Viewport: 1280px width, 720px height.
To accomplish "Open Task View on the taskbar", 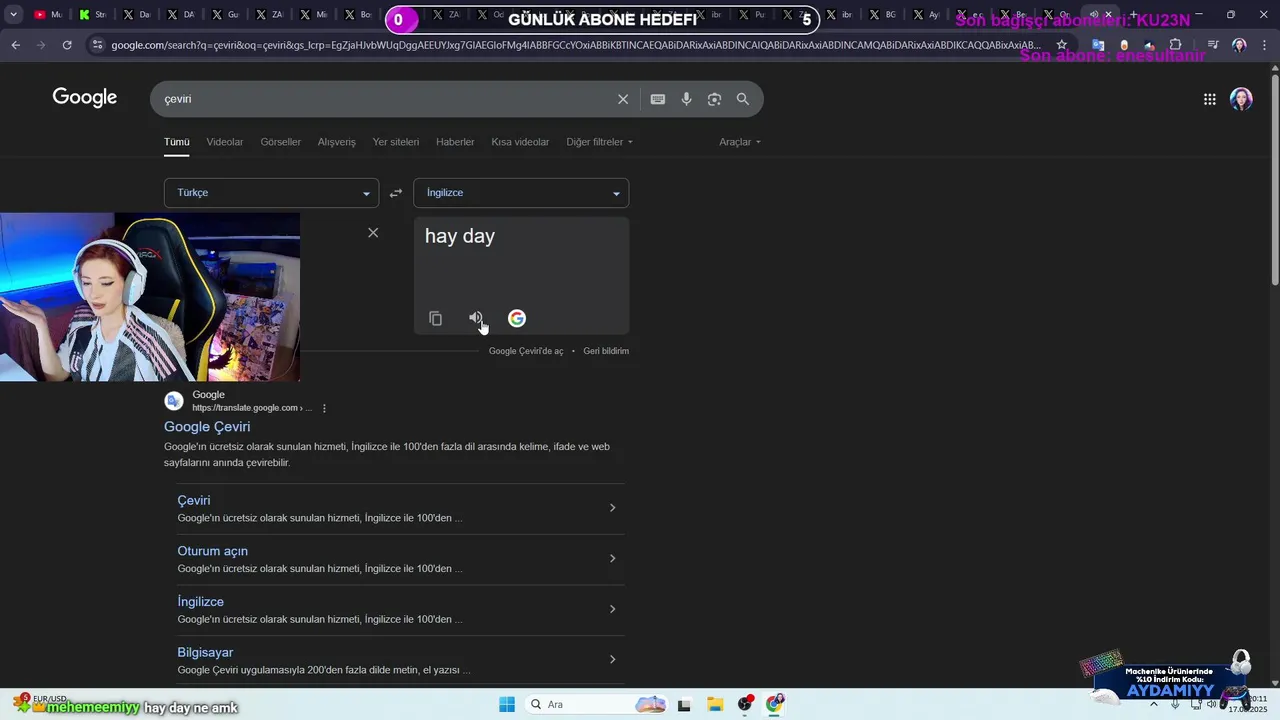I will [x=684, y=704].
